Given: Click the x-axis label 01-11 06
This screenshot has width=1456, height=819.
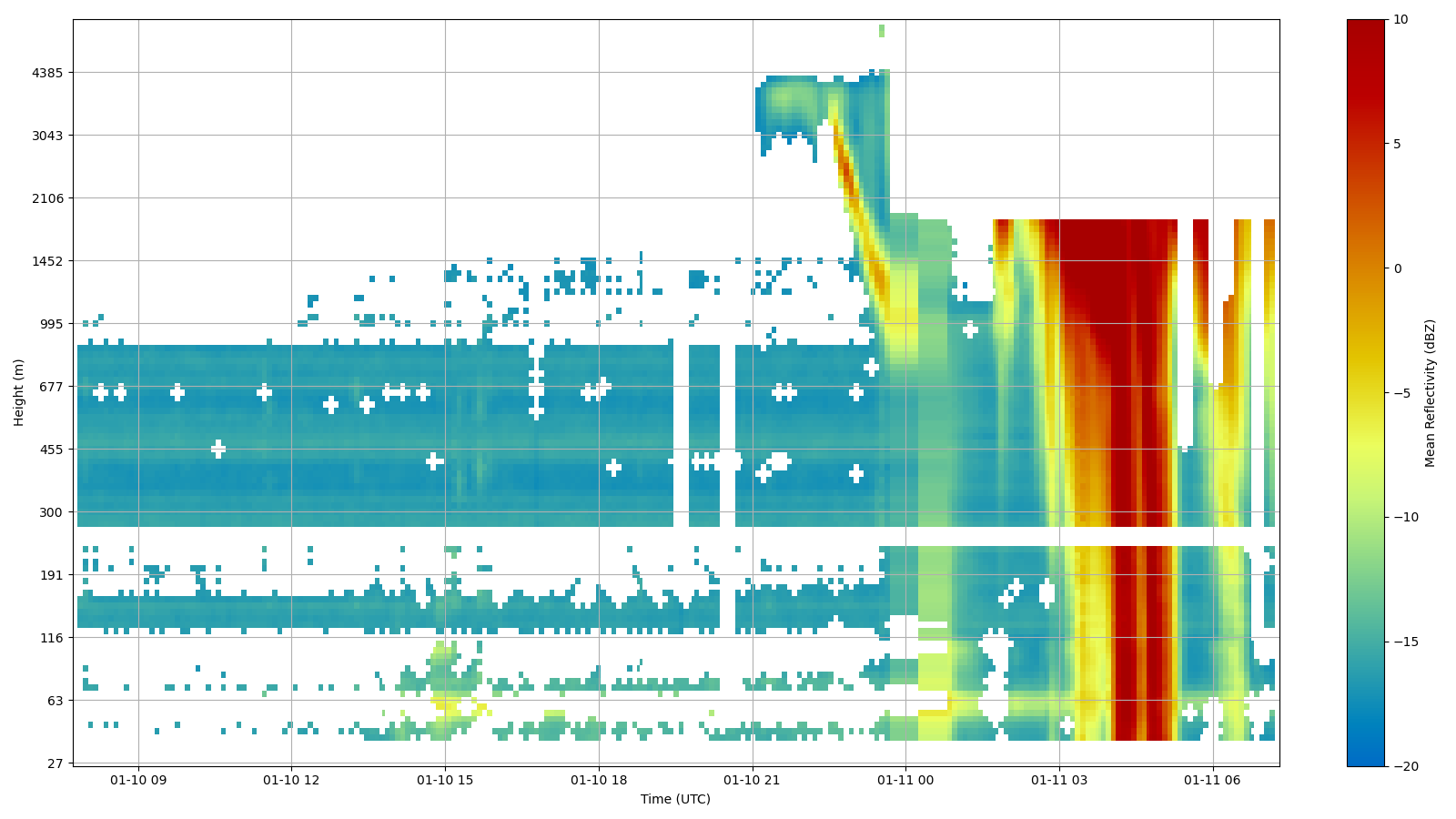Looking at the screenshot, I should click(x=1213, y=780).
